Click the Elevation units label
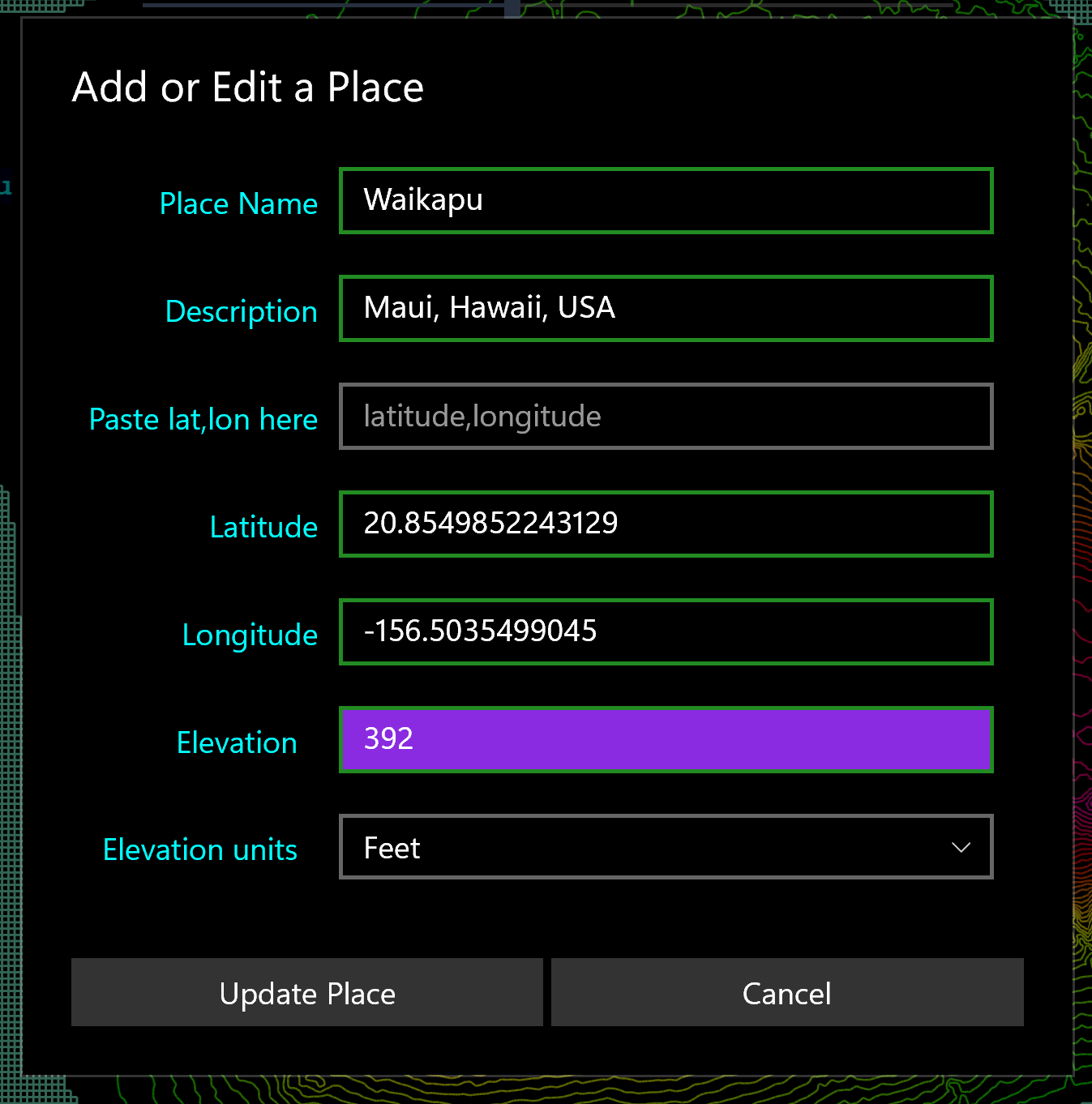Screen dimensions: 1092x1104 [x=199, y=850]
